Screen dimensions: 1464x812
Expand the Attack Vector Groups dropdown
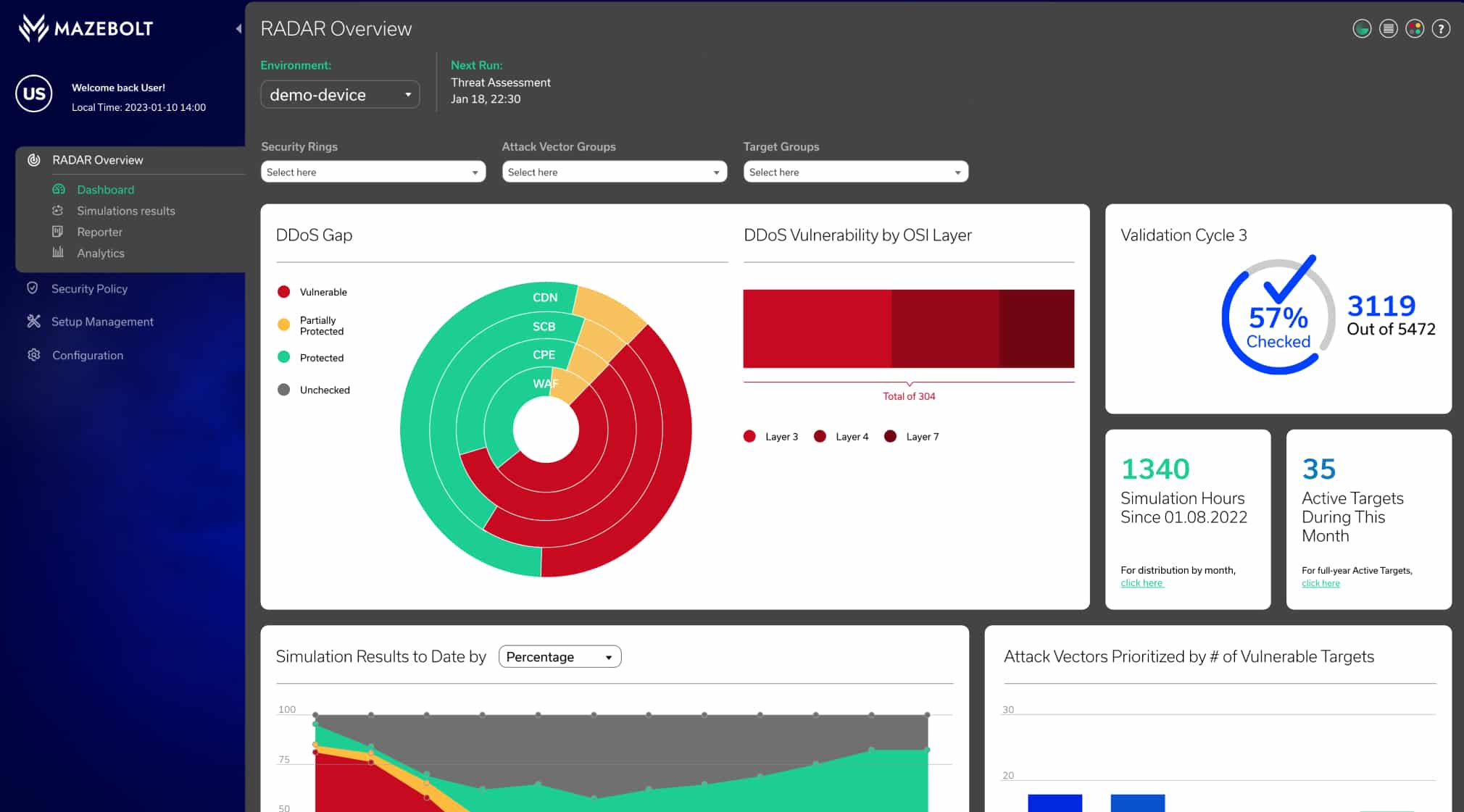click(x=615, y=172)
